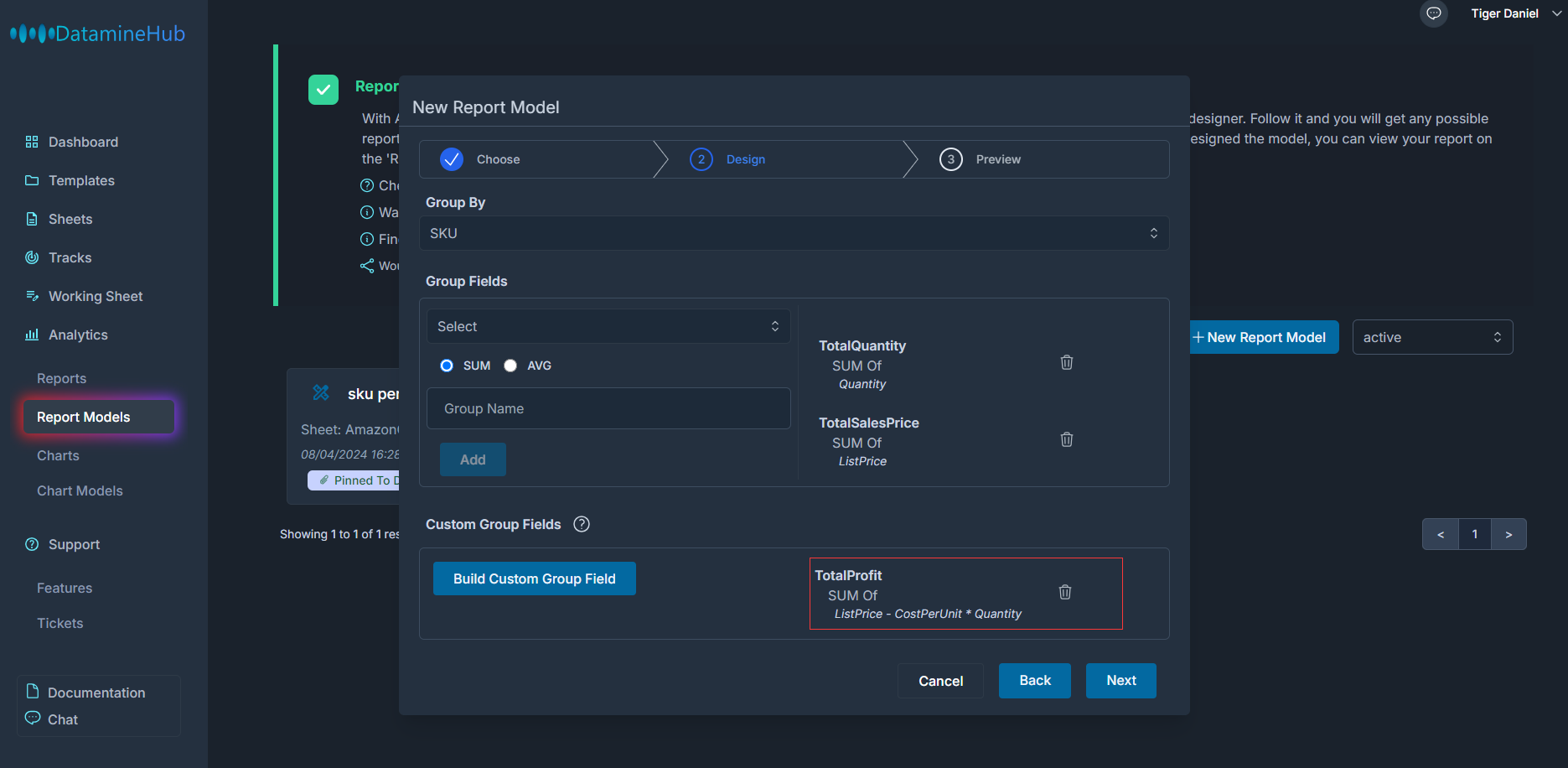Delete the TotalSalesPrice group field
The image size is (1568, 768).
(x=1067, y=439)
